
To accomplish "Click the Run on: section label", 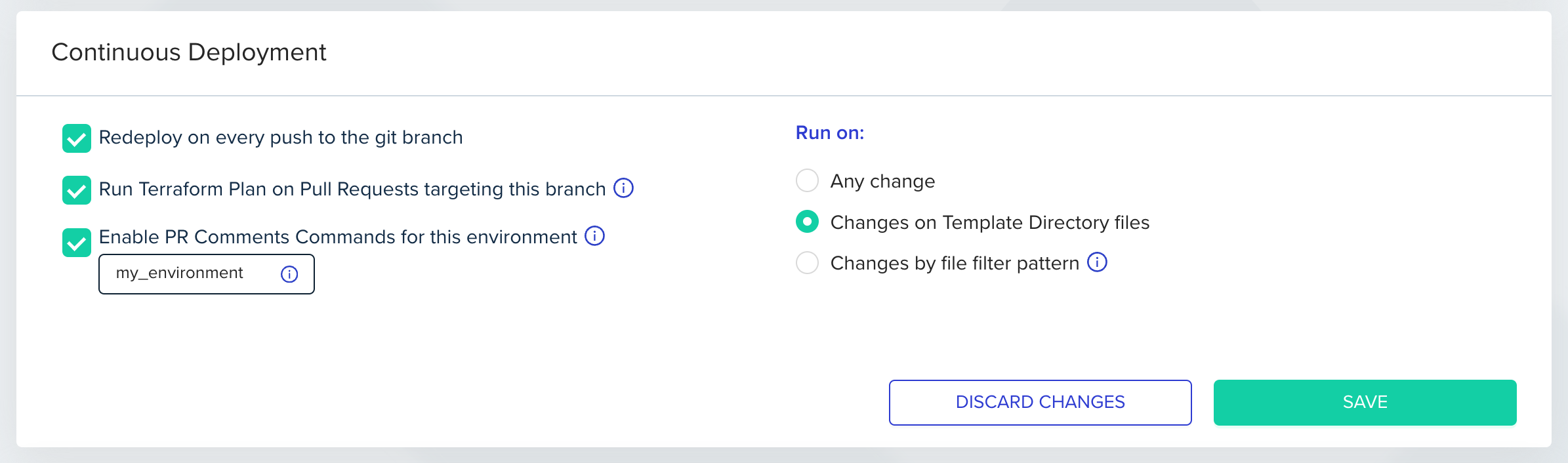I will pyautogui.click(x=830, y=133).
